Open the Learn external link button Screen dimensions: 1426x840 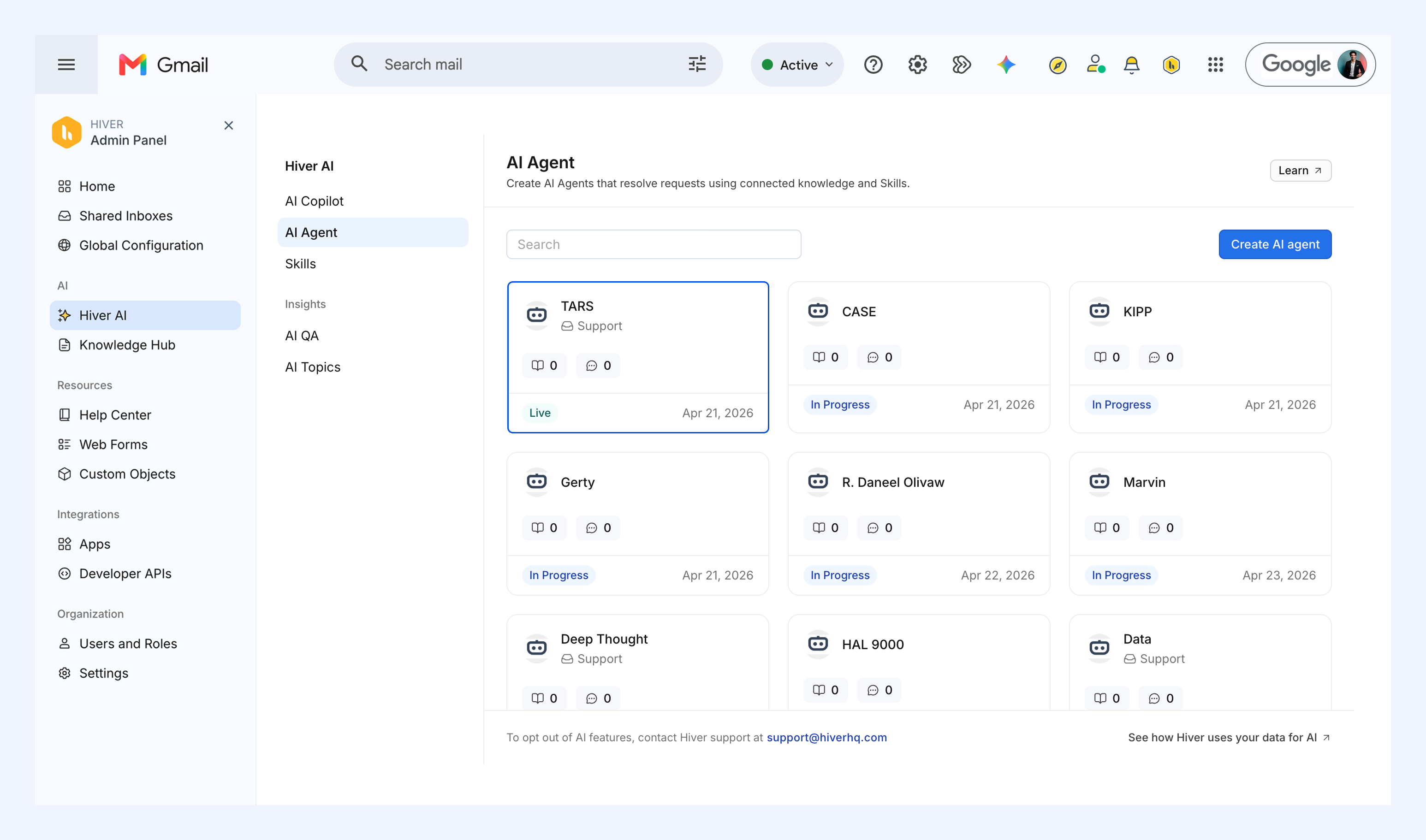pyautogui.click(x=1301, y=171)
